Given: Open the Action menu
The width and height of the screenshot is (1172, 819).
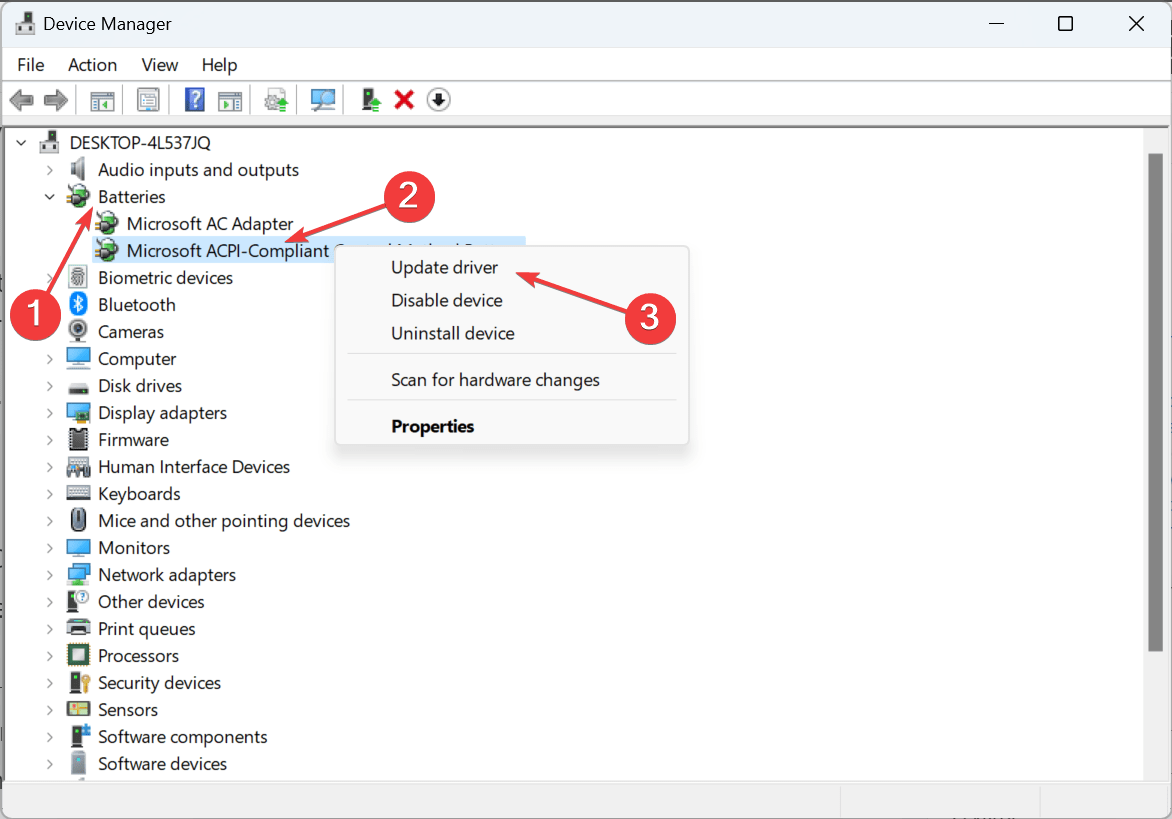Looking at the screenshot, I should pyautogui.click(x=92, y=64).
